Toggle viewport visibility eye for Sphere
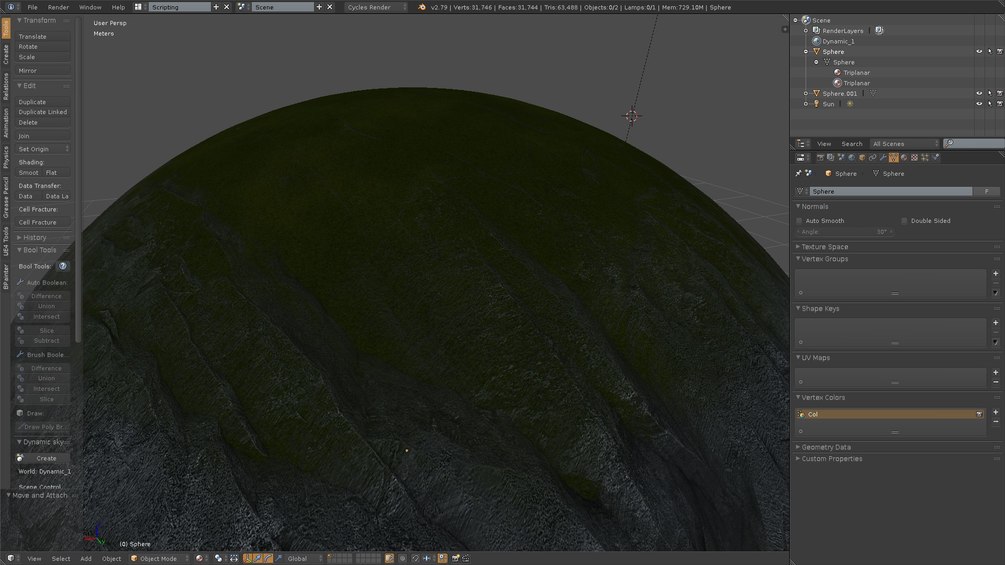 pos(979,52)
